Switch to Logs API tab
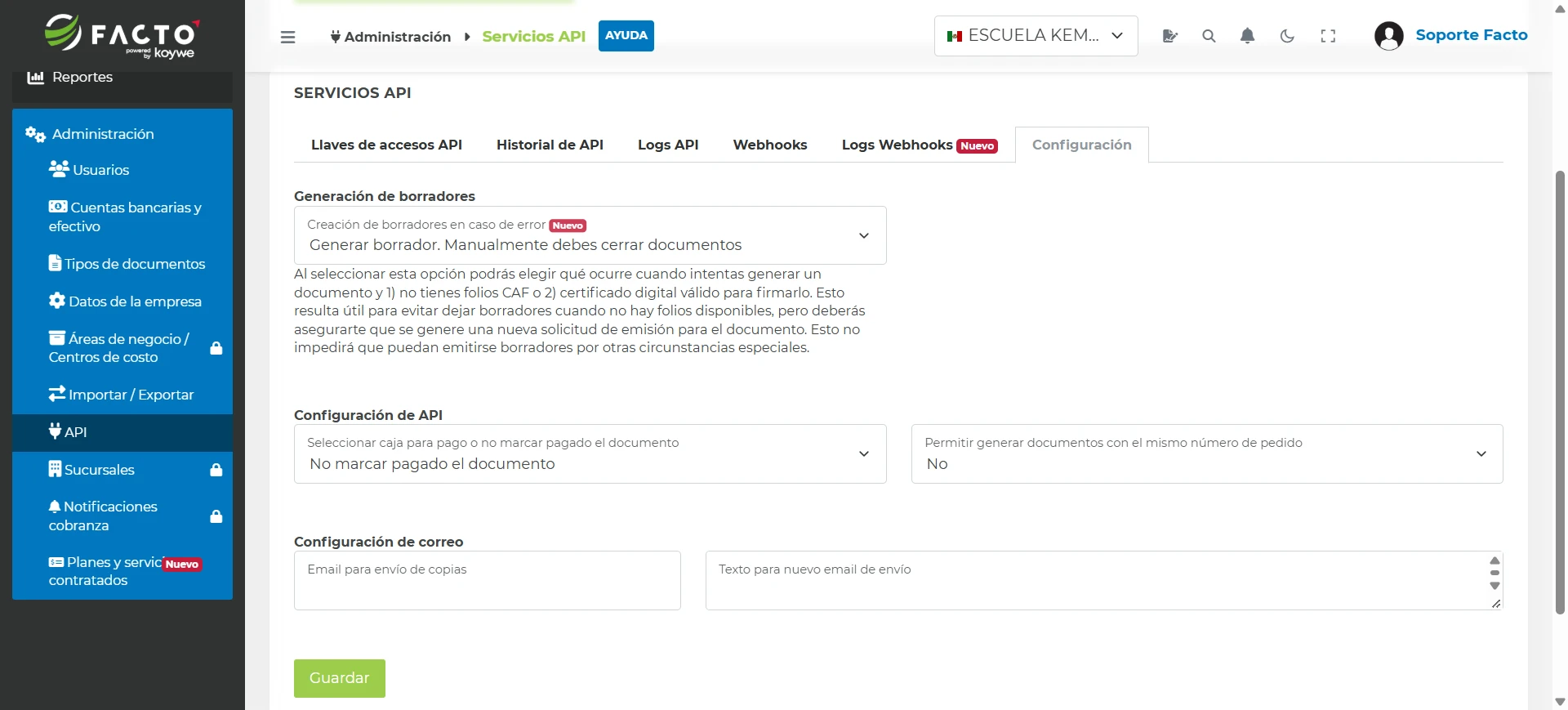This screenshot has height=710, width=1568. [668, 145]
